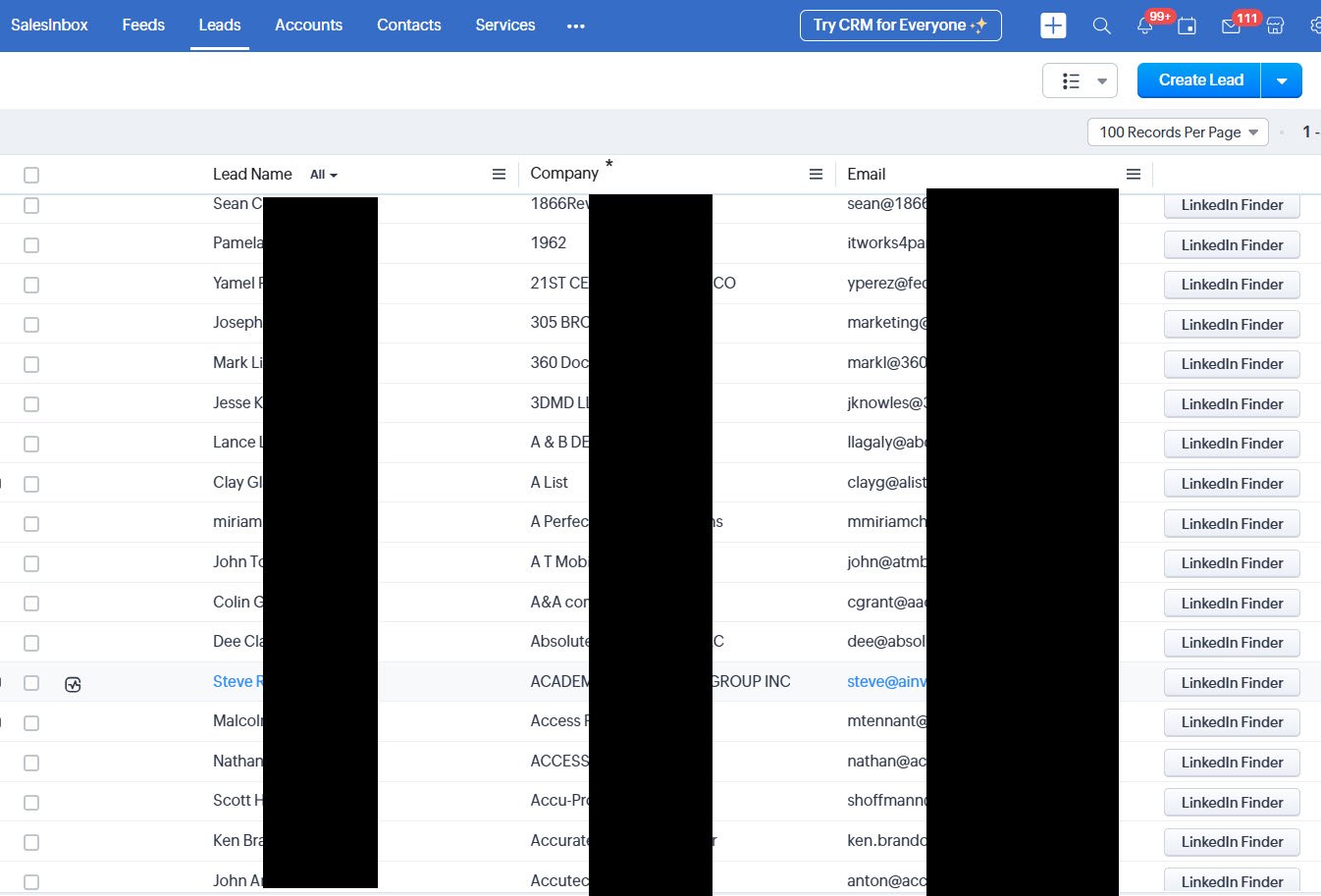The width and height of the screenshot is (1321, 896).
Task: Tick the checkbox for Pamela row
Action: click(31, 245)
